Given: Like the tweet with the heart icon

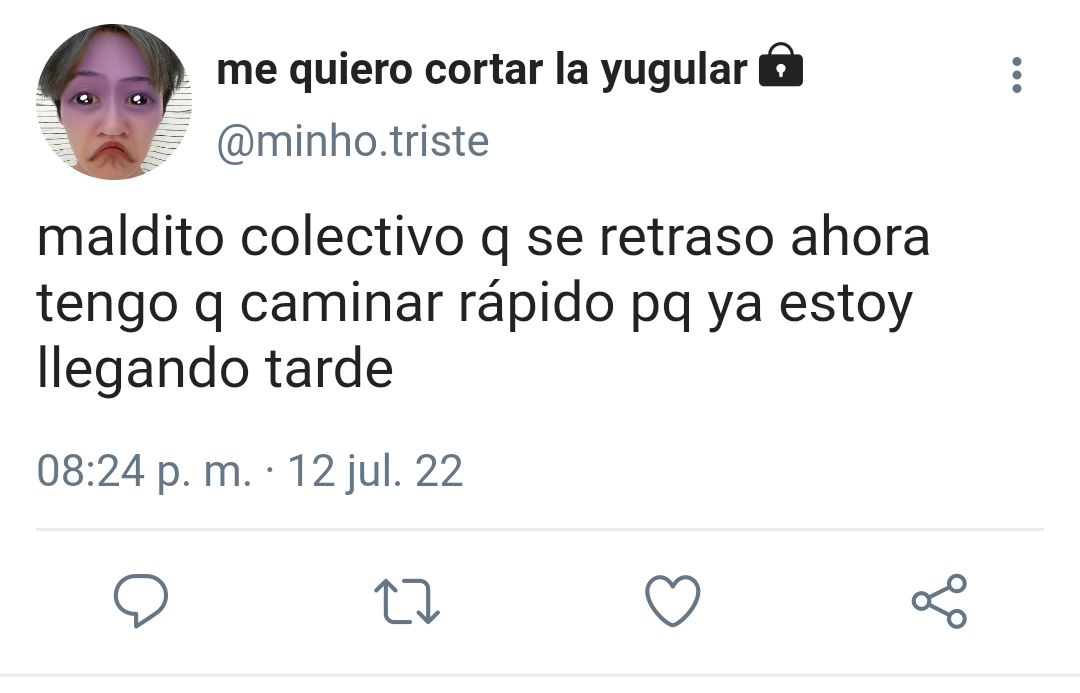Looking at the screenshot, I should 672,601.
